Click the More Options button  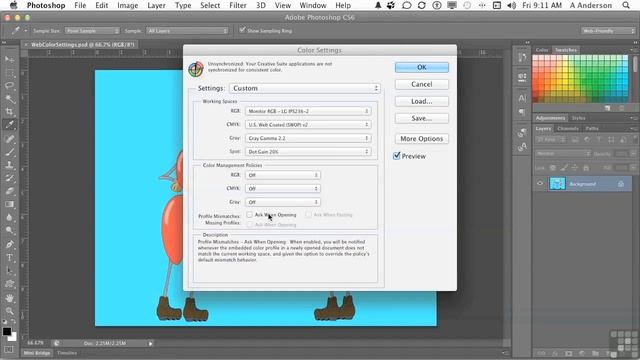422,139
